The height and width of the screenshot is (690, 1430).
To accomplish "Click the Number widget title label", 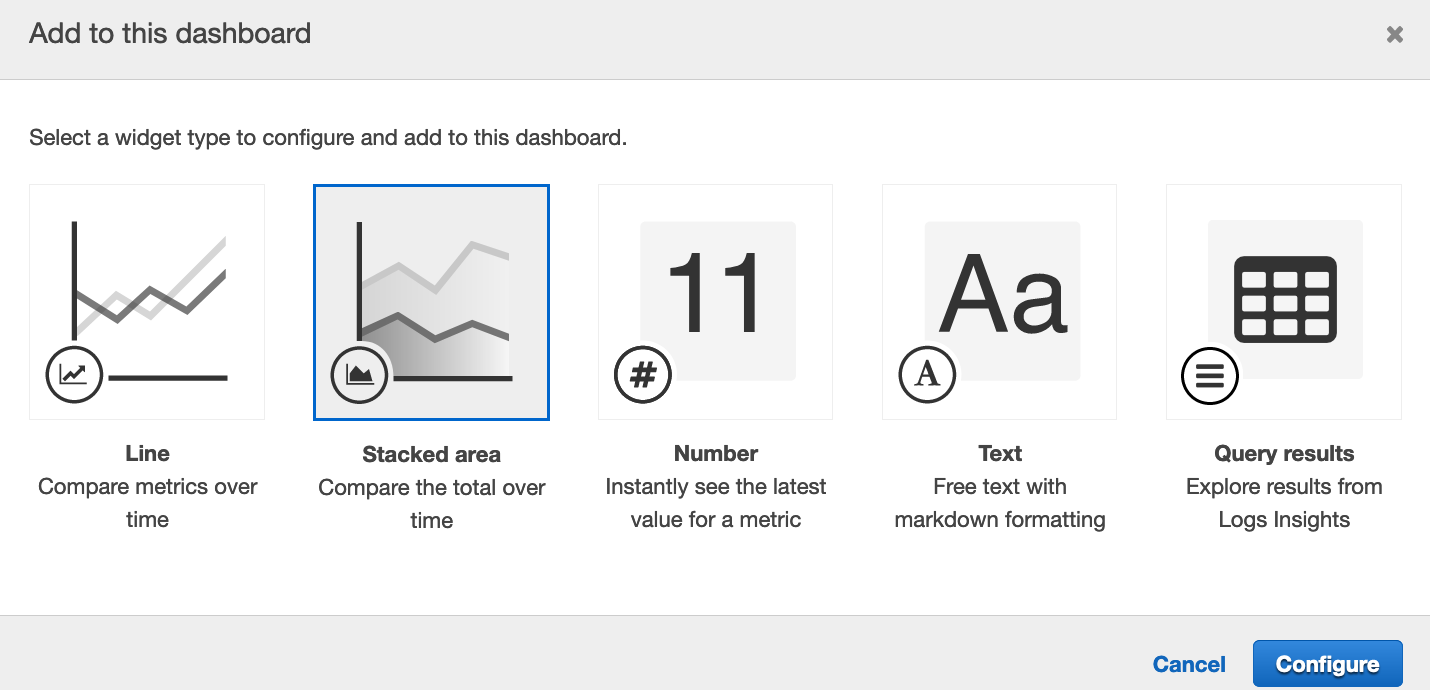I will point(716,453).
